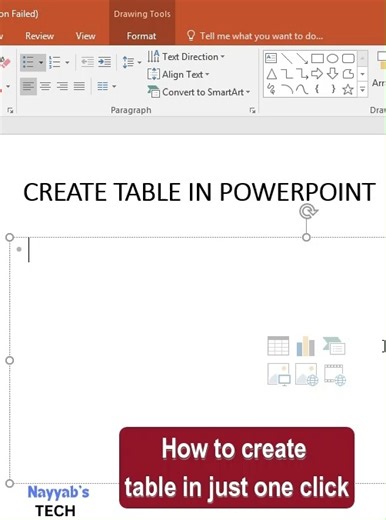386x520 pixels.
Task: Select the Isosceles Triangle shape
Action: point(272,74)
